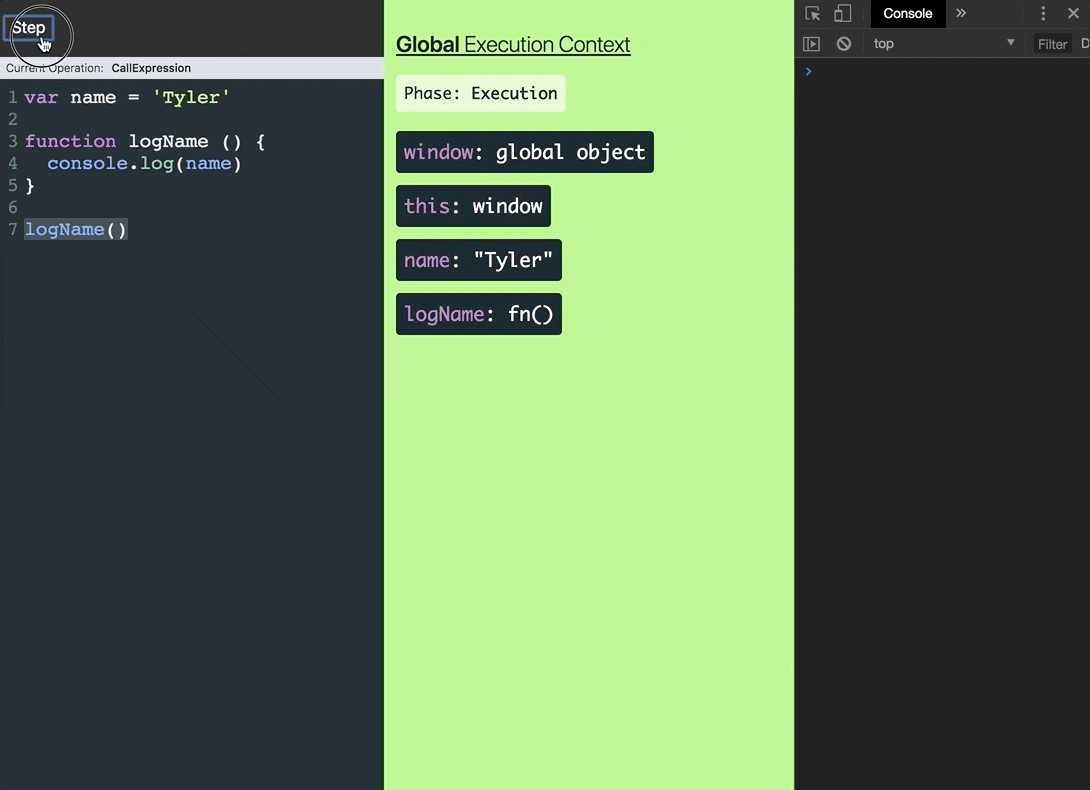Select the name: "Tyler" variable block

point(479,260)
